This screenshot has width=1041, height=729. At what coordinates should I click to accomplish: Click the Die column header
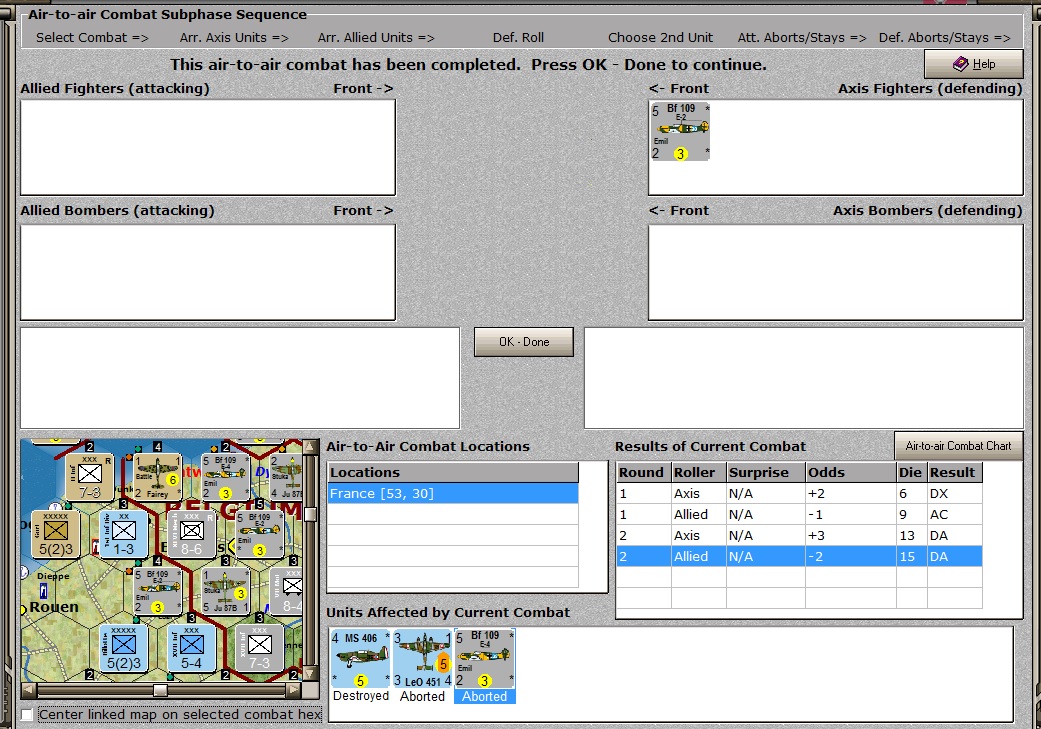pos(912,472)
